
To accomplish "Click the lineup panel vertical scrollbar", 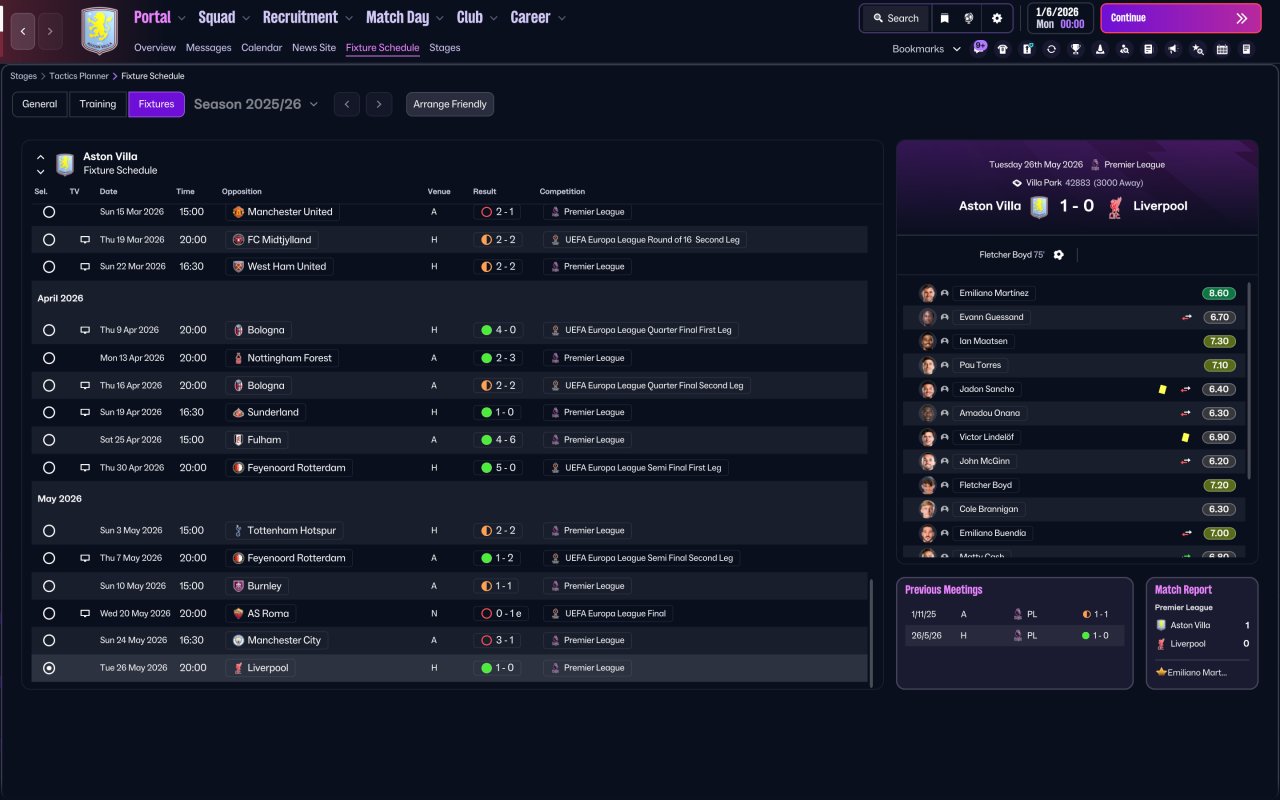I will pos(1249,380).
